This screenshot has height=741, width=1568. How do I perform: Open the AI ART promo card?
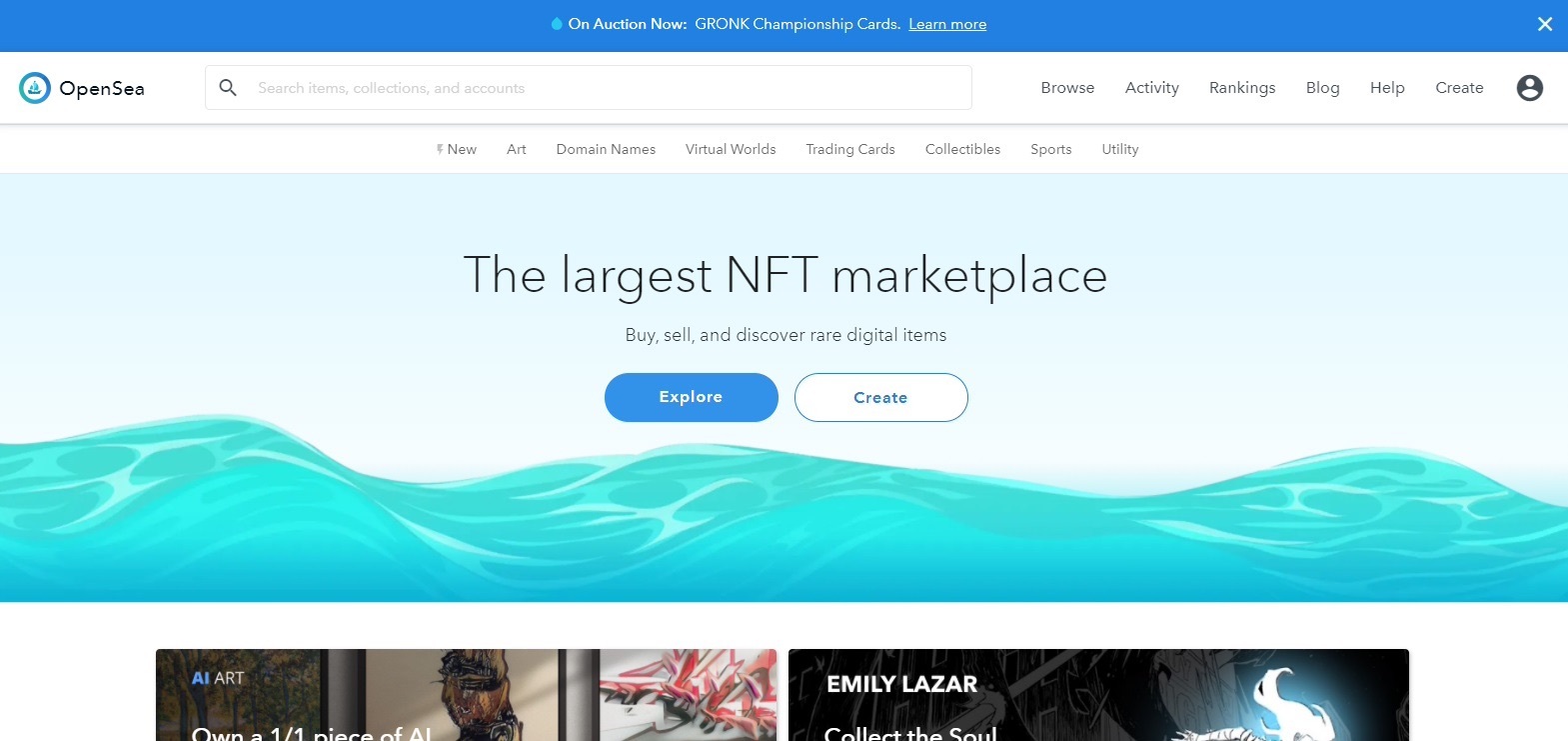click(467, 695)
